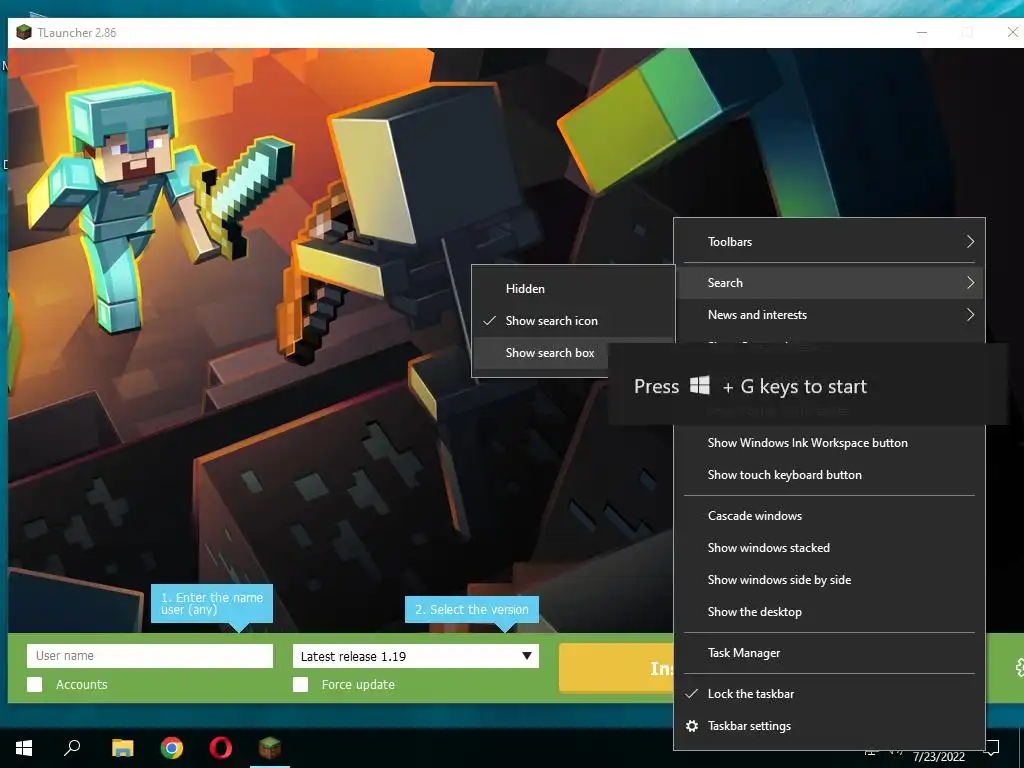Toggle Lock the taskbar option
Screen dimensions: 1024x768
click(x=829, y=694)
